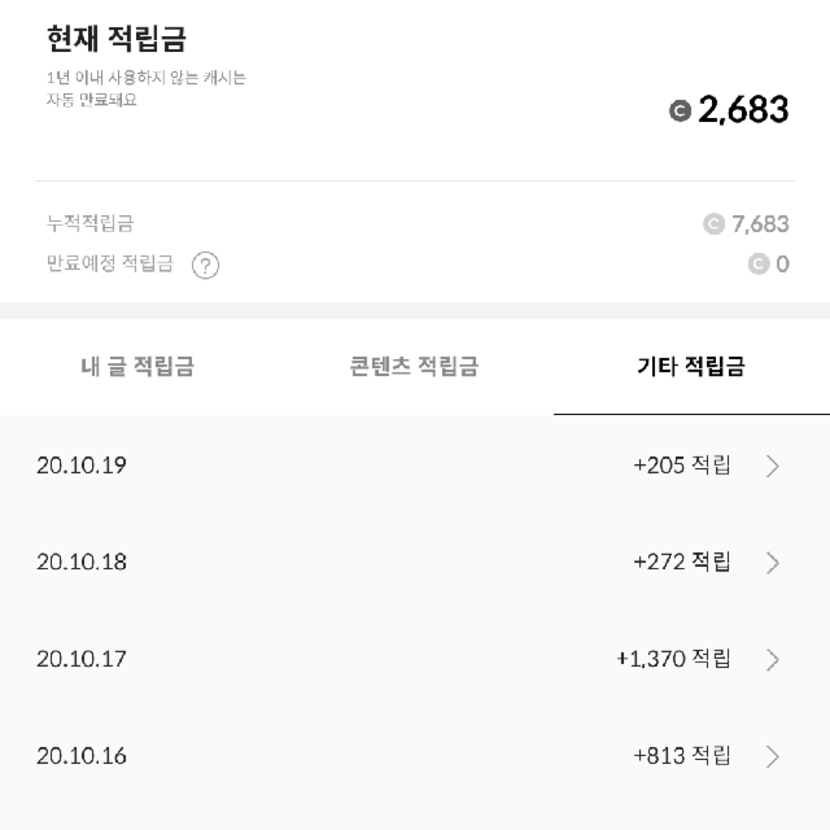The height and width of the screenshot is (830, 830).
Task: Click the coin icon beside the 0 balance
Action: click(x=758, y=265)
